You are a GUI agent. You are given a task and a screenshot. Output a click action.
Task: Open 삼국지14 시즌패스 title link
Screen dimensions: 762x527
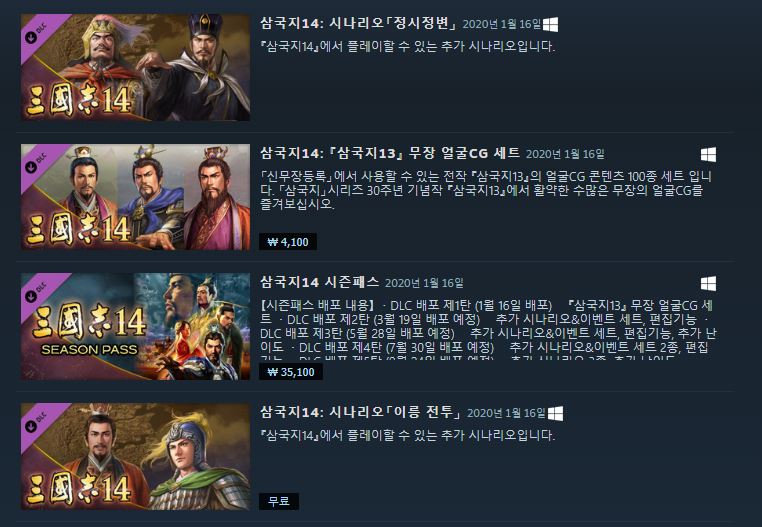[319, 282]
